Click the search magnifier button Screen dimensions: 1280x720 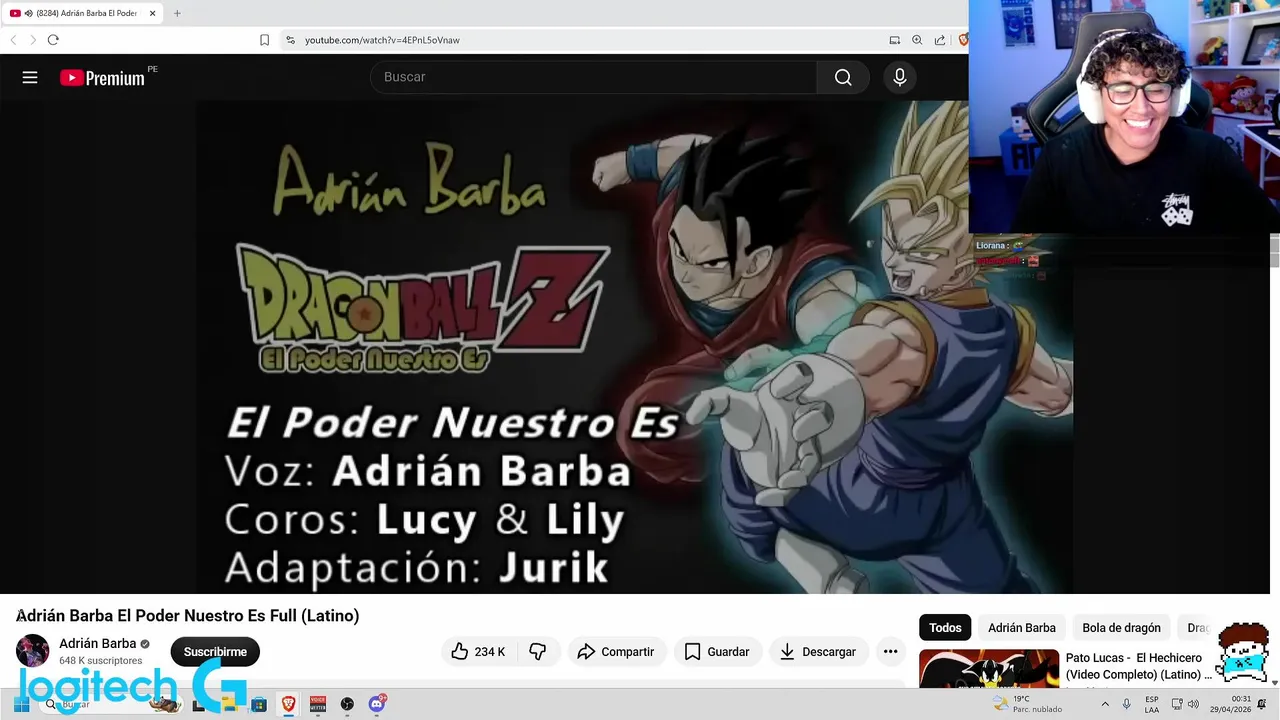pos(843,77)
